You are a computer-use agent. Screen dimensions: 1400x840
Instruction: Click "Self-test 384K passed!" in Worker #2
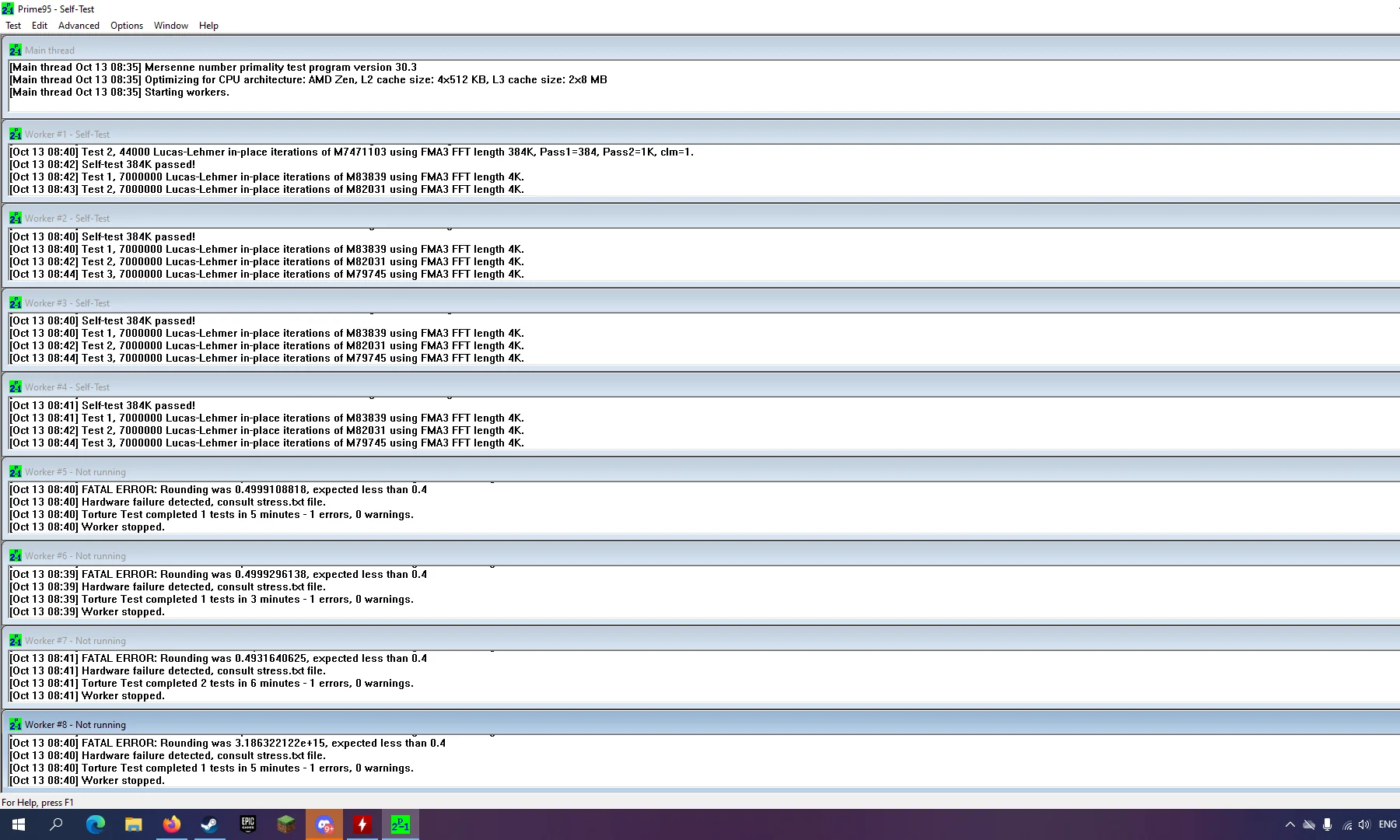[103, 236]
